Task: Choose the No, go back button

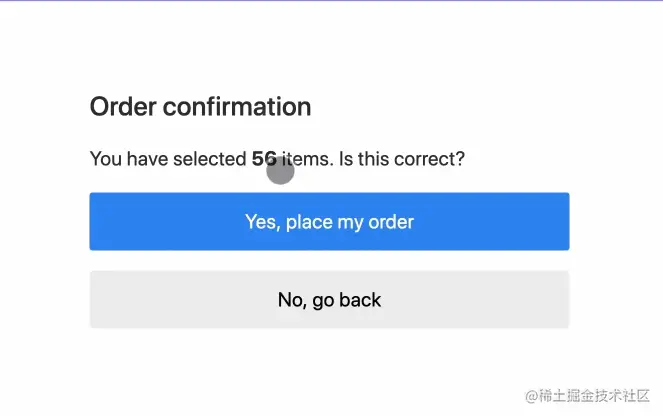Action: [329, 300]
